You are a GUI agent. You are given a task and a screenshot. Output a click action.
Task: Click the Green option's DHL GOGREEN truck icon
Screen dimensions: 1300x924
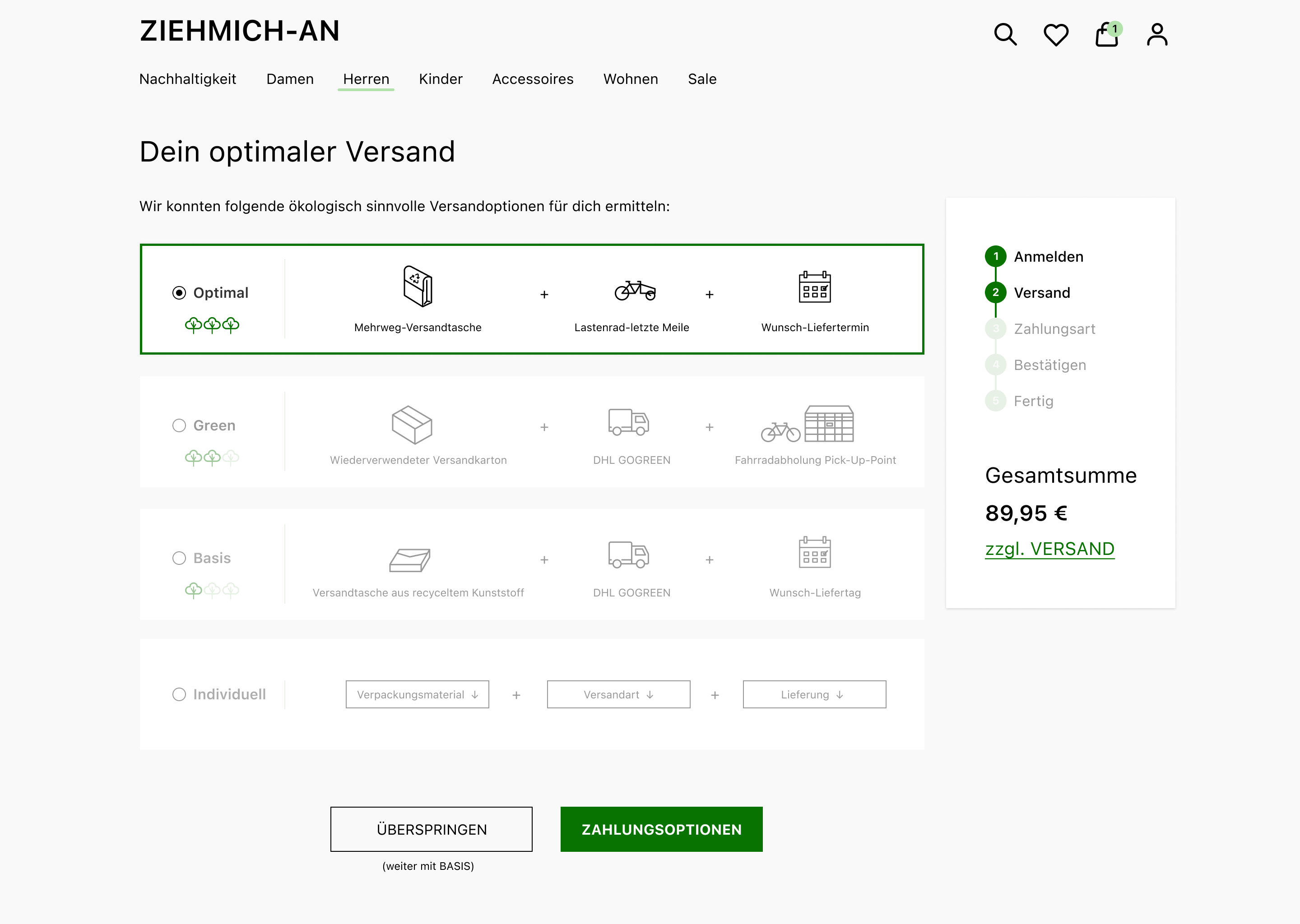click(x=628, y=422)
